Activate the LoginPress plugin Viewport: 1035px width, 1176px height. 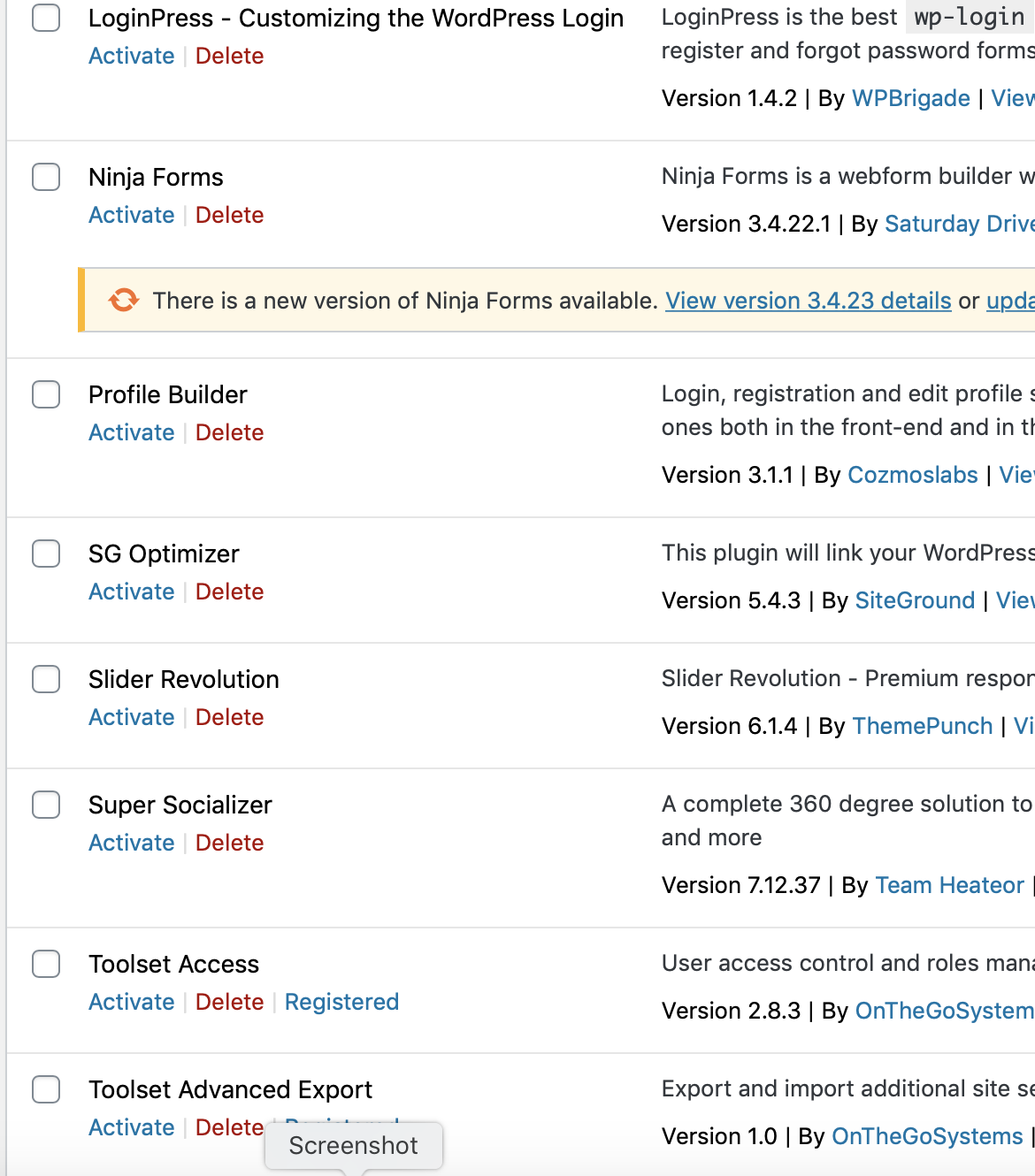[132, 56]
